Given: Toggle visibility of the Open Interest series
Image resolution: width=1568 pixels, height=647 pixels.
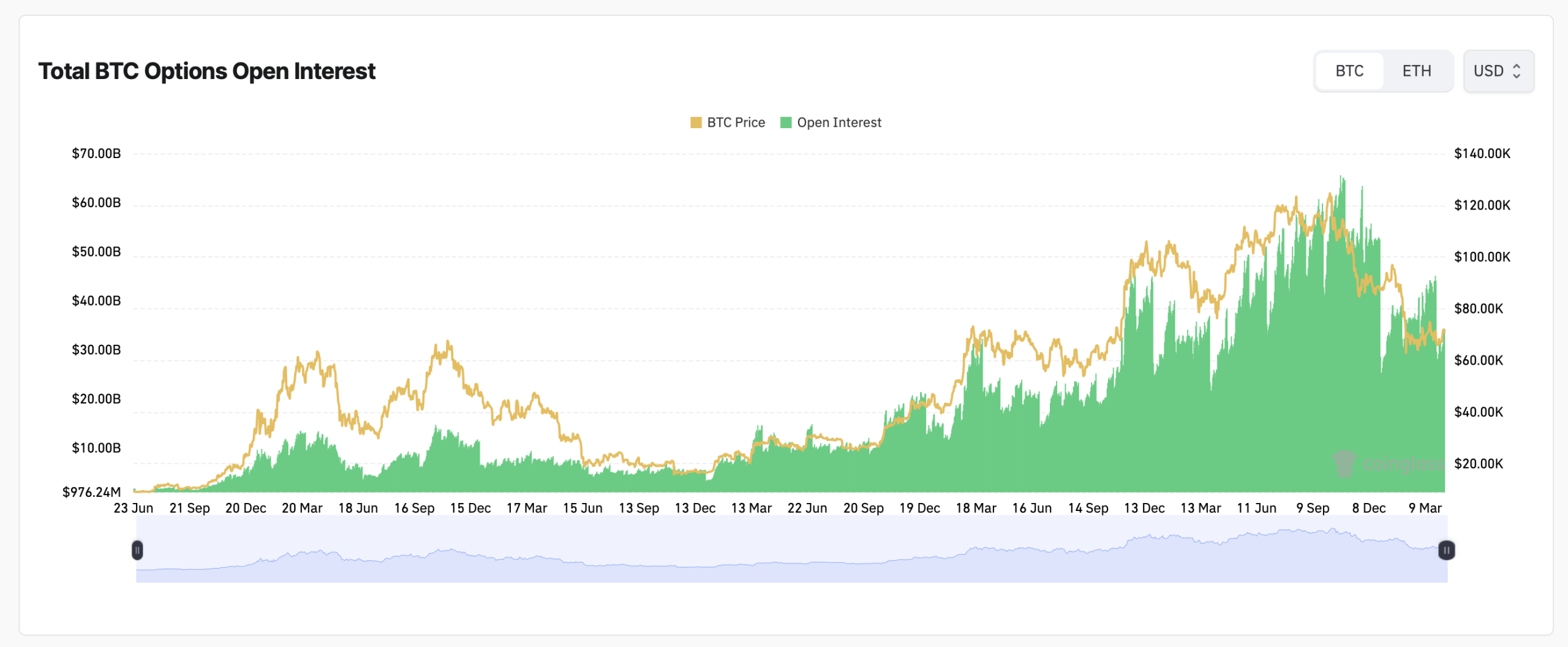Looking at the screenshot, I should point(830,122).
